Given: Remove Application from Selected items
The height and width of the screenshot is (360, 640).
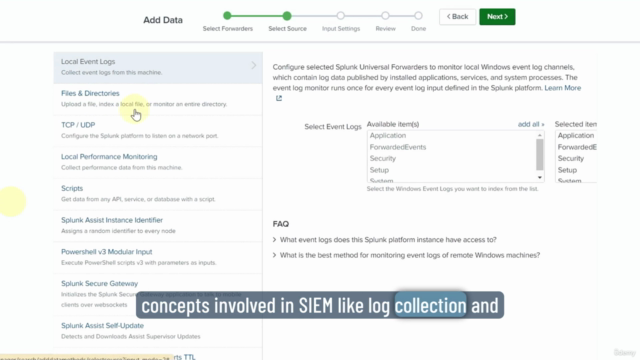Looking at the screenshot, I should pyautogui.click(x=576, y=136).
